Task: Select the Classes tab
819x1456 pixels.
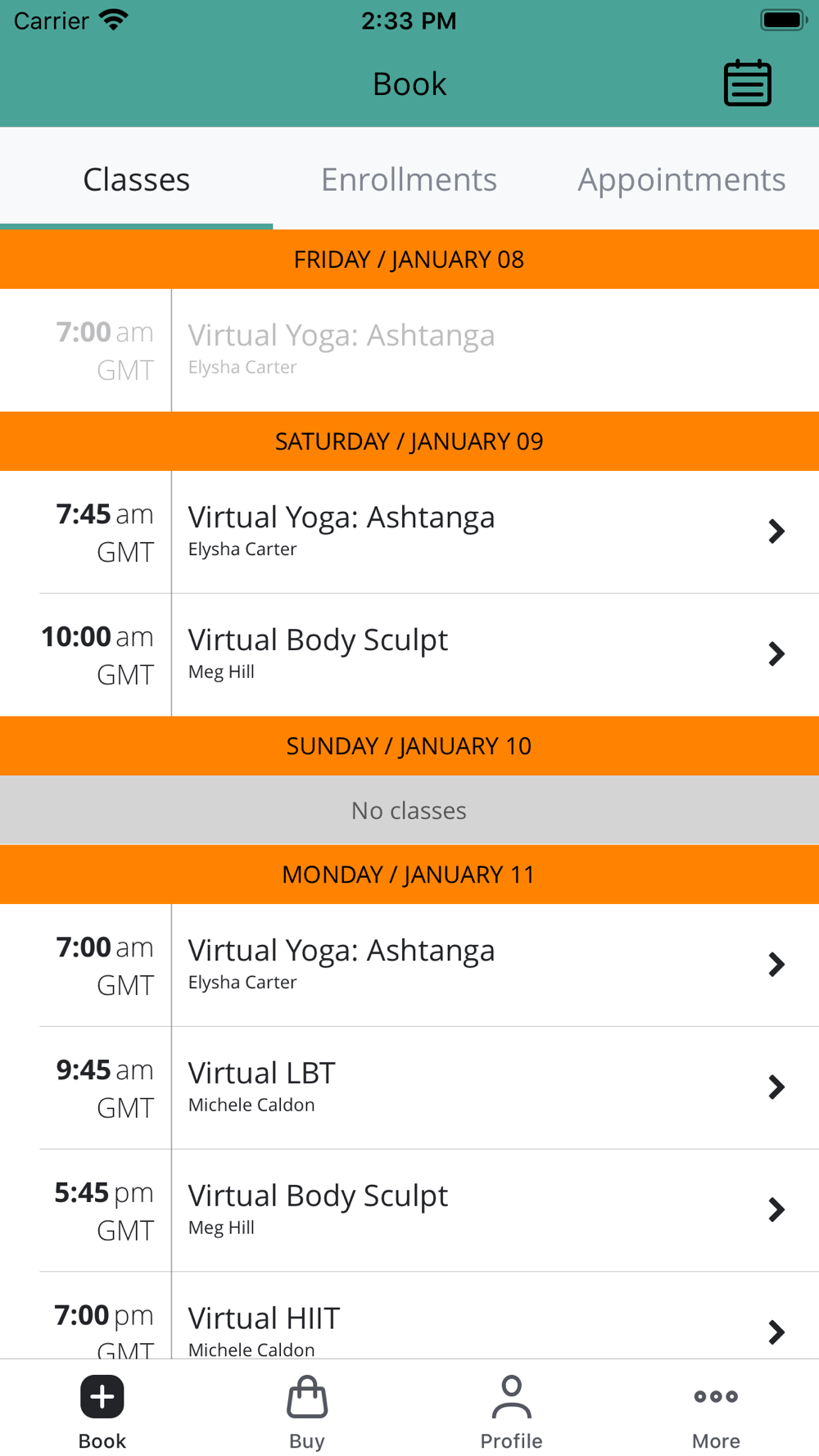Action: coord(136,179)
